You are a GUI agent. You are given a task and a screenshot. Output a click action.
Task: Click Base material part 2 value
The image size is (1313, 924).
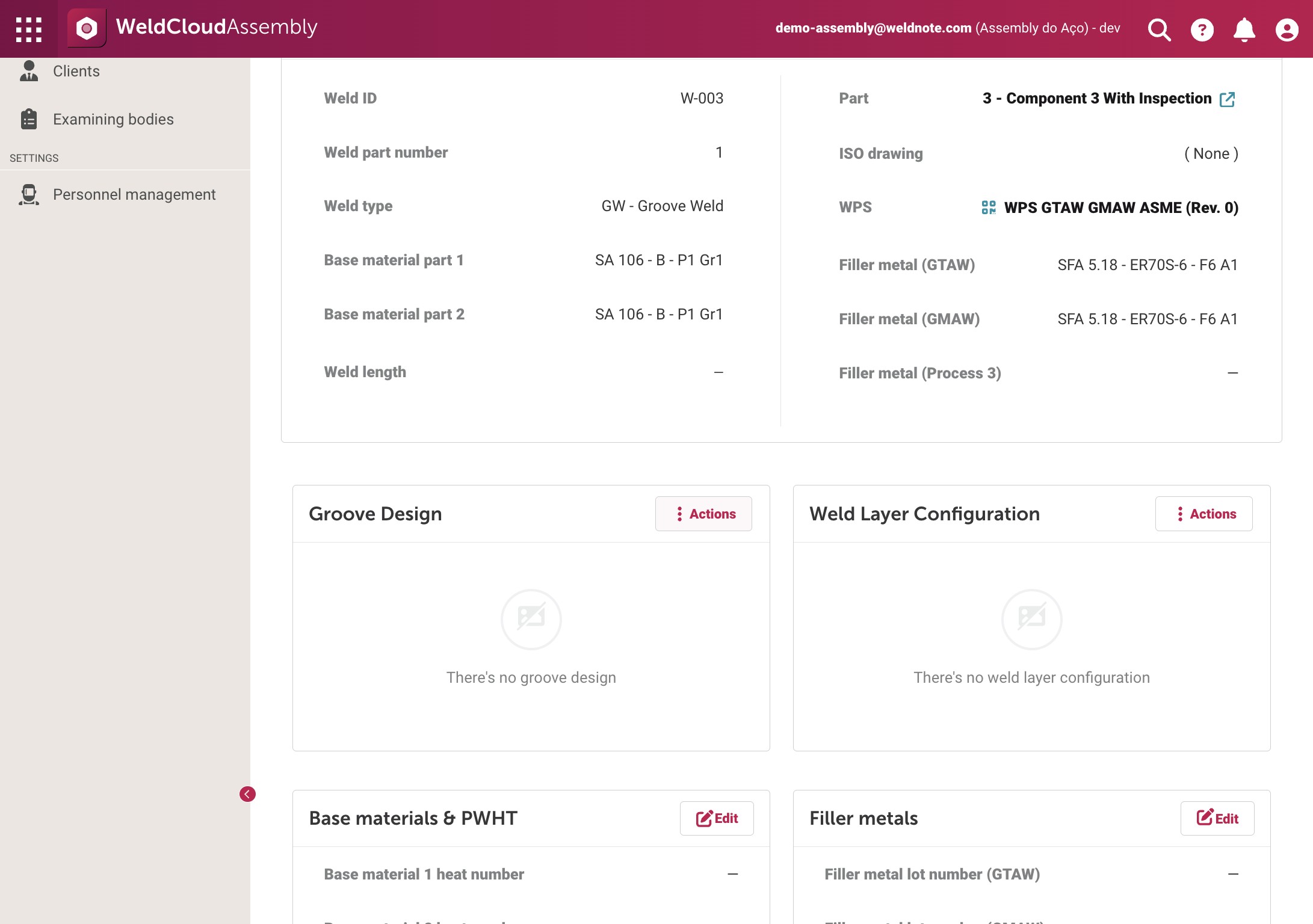(658, 314)
